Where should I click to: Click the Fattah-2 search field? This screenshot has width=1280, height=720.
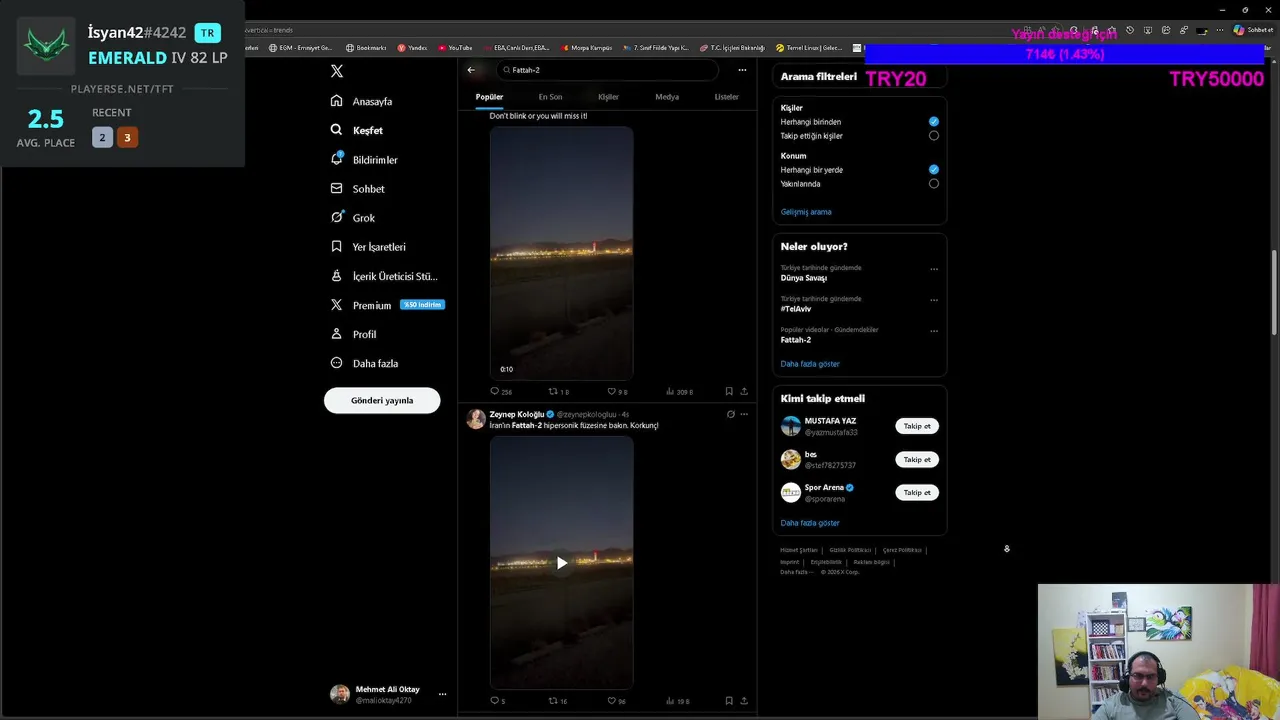[x=609, y=70]
